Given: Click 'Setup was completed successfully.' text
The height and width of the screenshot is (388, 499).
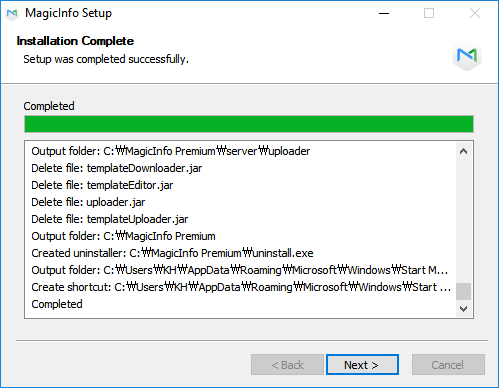Looking at the screenshot, I should point(106,59).
